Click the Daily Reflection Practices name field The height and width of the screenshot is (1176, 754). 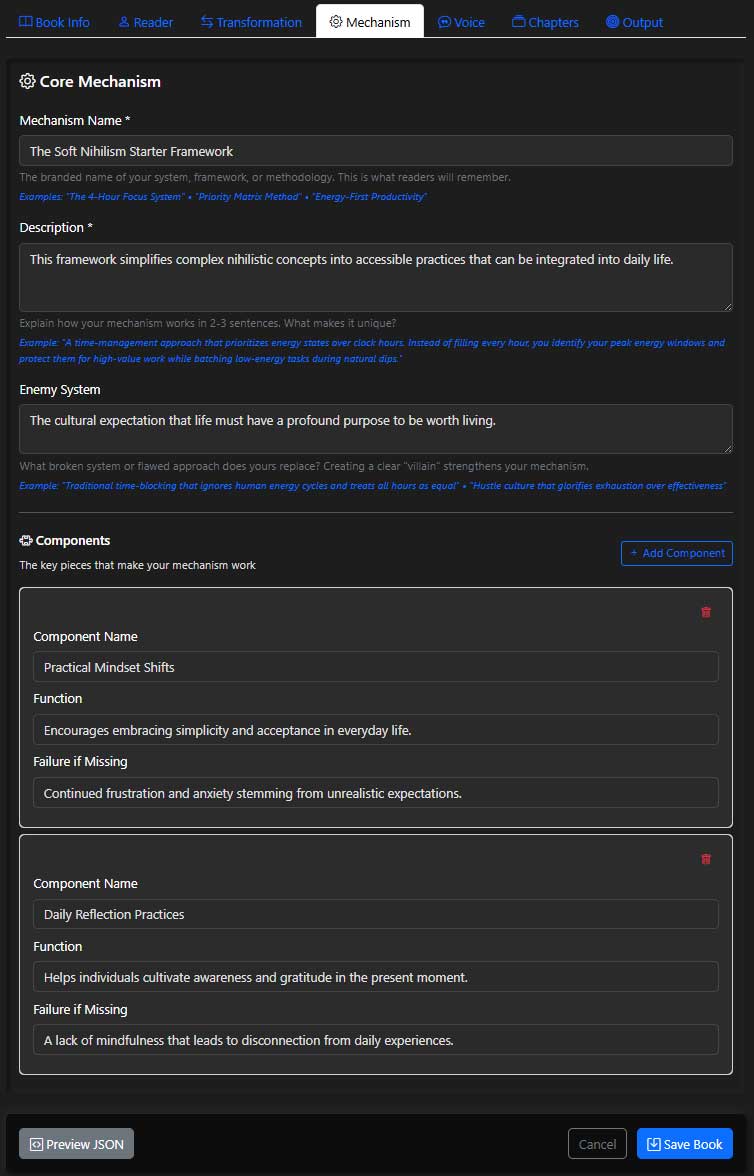tap(376, 914)
